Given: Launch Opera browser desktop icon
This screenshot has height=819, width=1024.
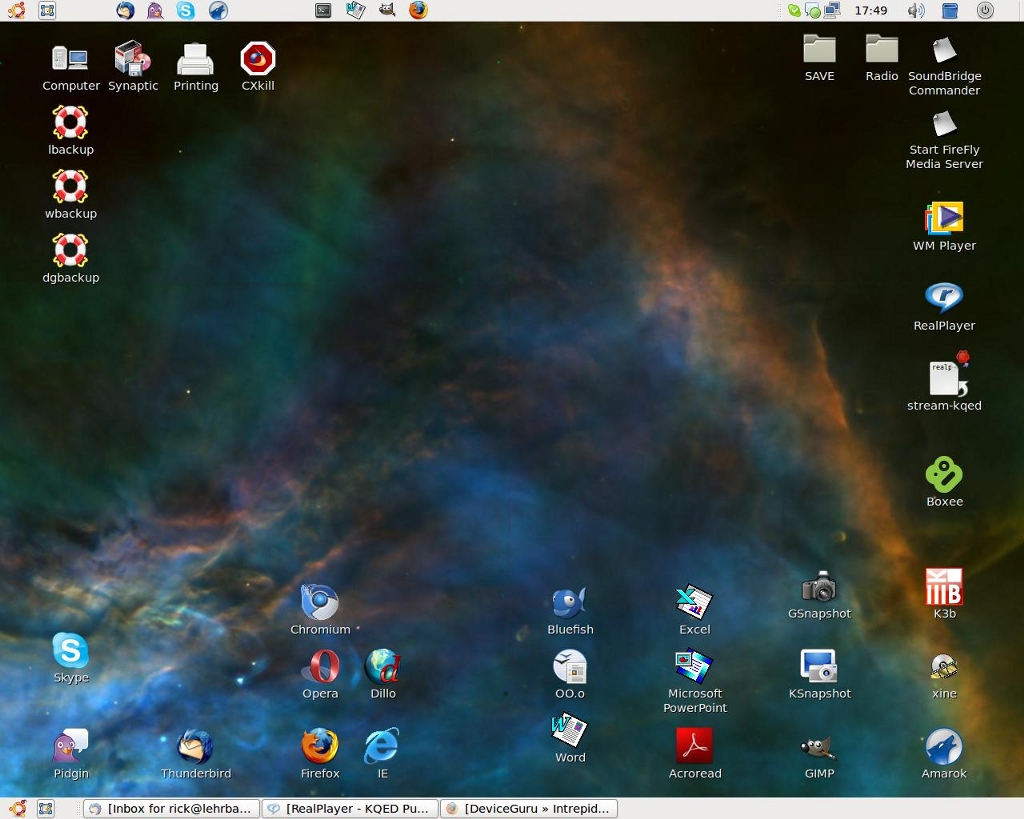Looking at the screenshot, I should click(x=320, y=666).
